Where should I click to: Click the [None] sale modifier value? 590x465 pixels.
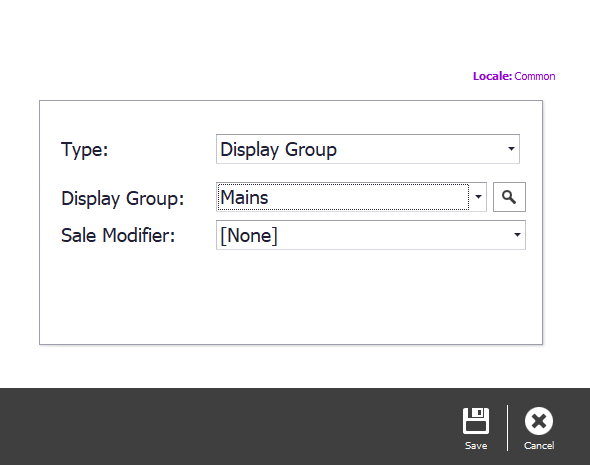pyautogui.click(x=249, y=236)
